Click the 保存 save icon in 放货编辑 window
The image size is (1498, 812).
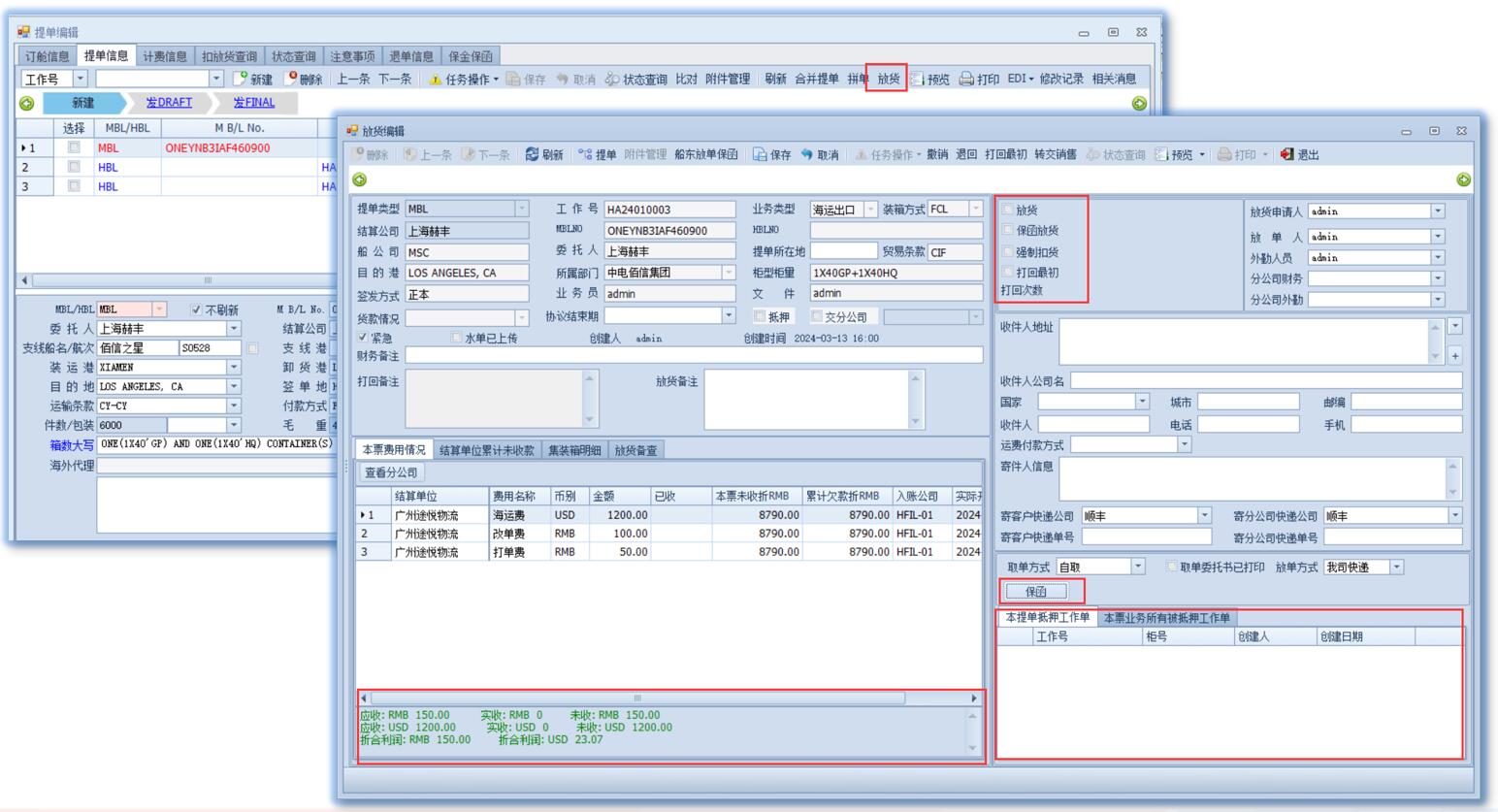coord(760,154)
